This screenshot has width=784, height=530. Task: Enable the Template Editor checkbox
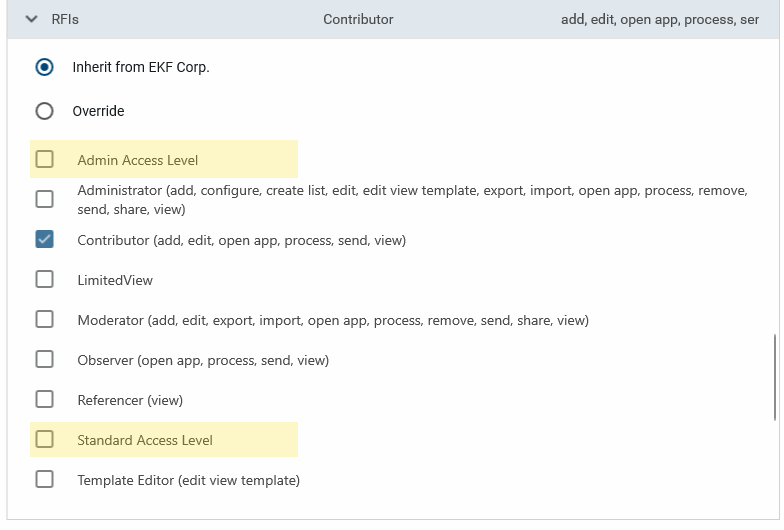click(x=44, y=480)
